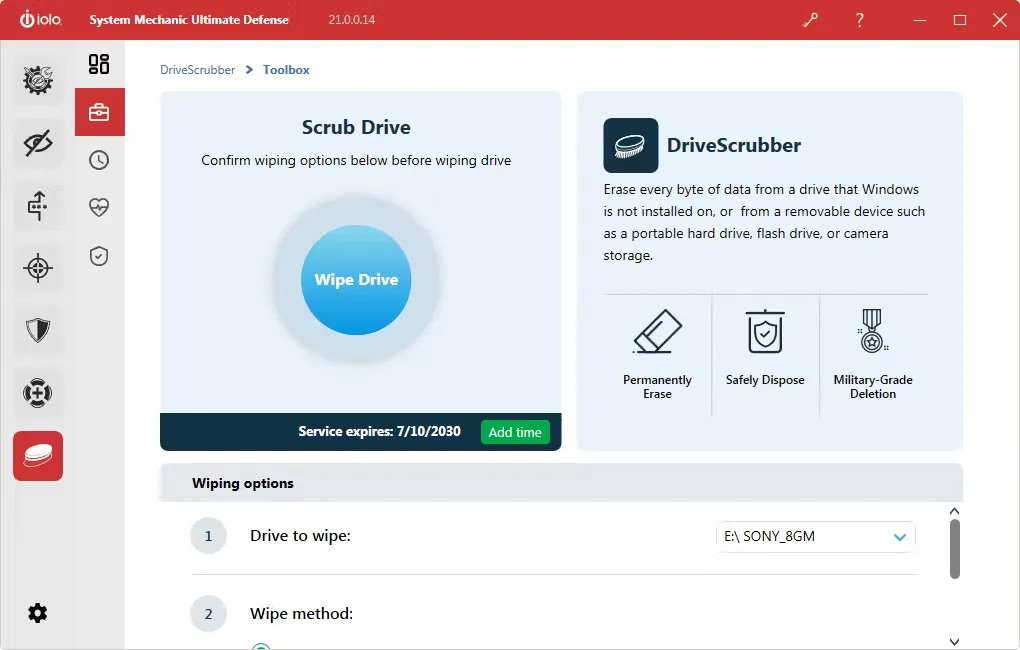Click the Toolbox breadcrumb item

286,70
